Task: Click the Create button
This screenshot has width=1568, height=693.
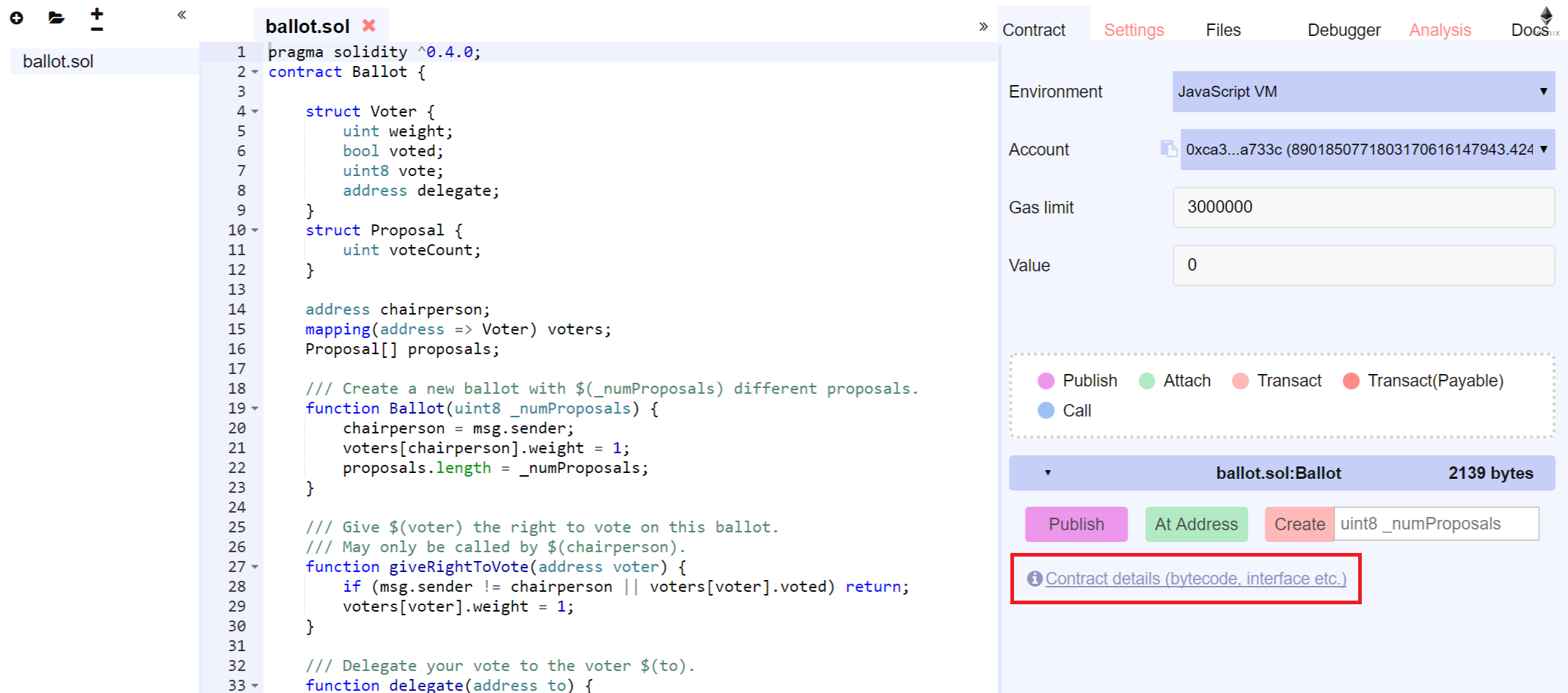Action: pos(1299,524)
